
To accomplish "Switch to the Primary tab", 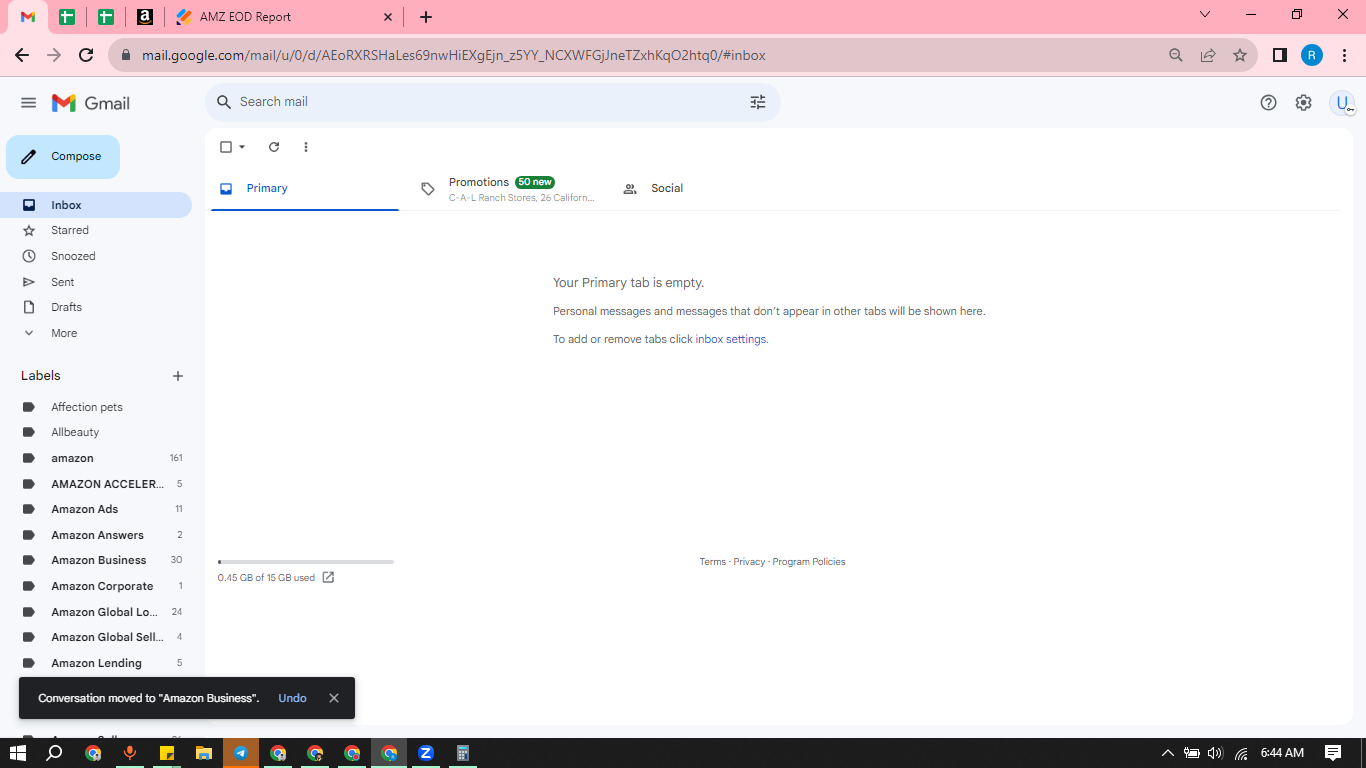I will click(305, 188).
